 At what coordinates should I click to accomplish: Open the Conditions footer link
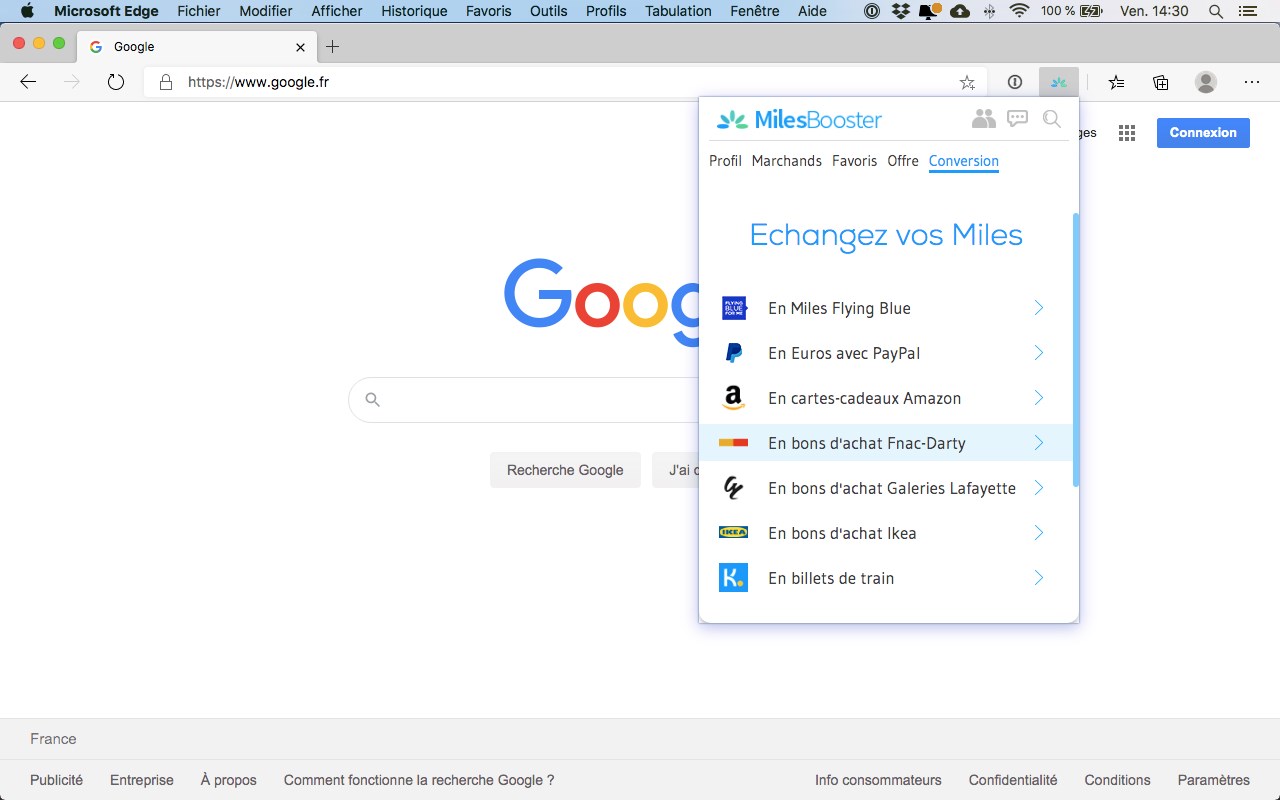pos(1118,780)
